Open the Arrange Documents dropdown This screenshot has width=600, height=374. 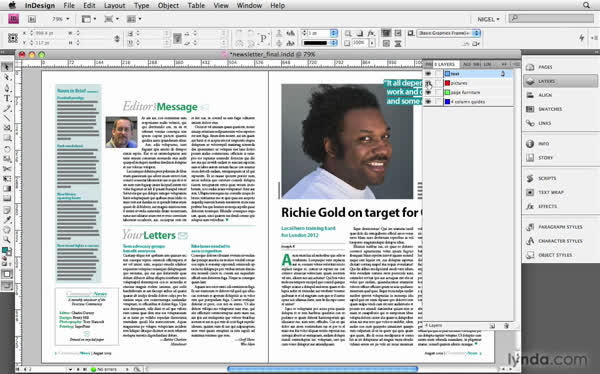(x=134, y=19)
